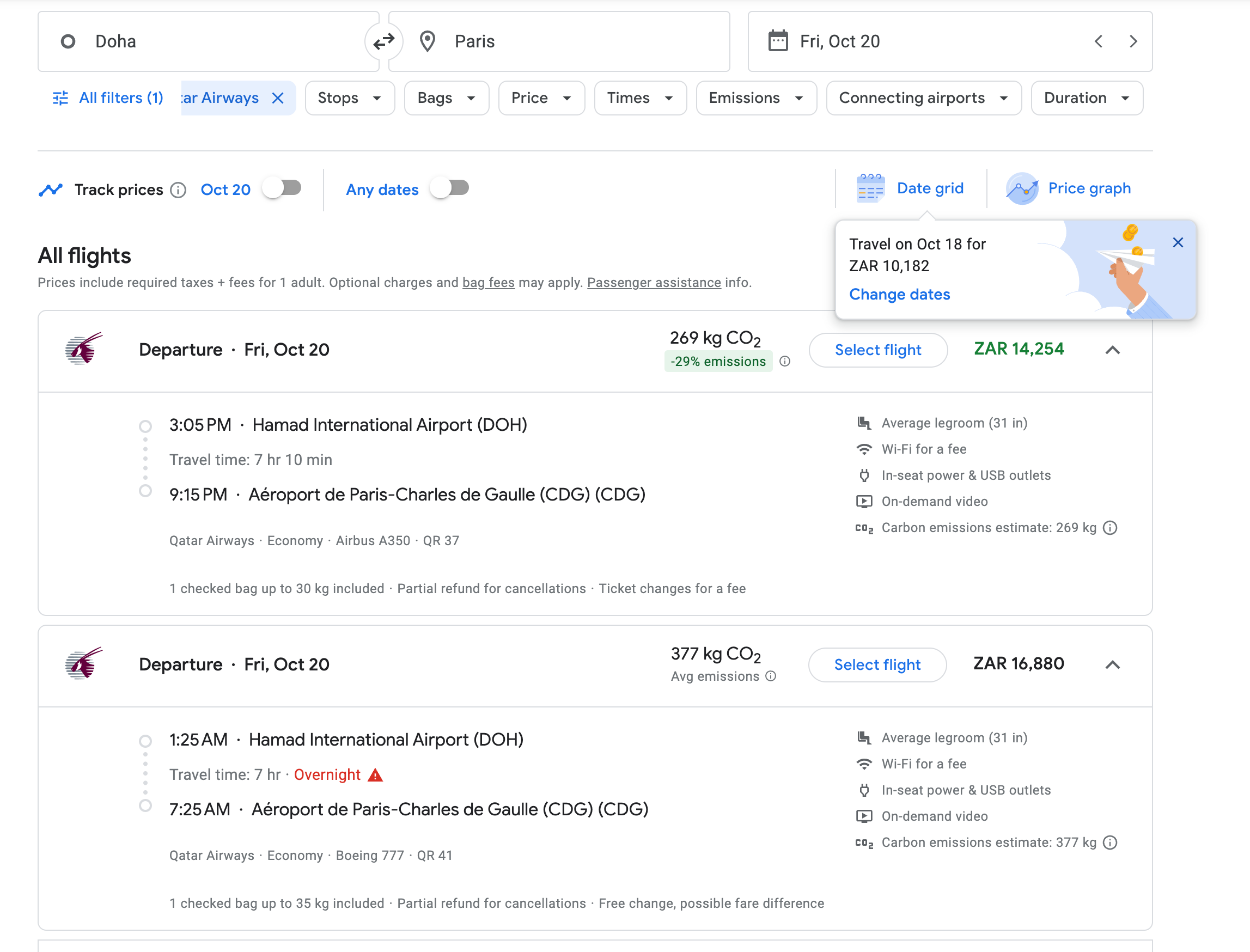Remove the Qatar Airways filter chip

point(278,98)
